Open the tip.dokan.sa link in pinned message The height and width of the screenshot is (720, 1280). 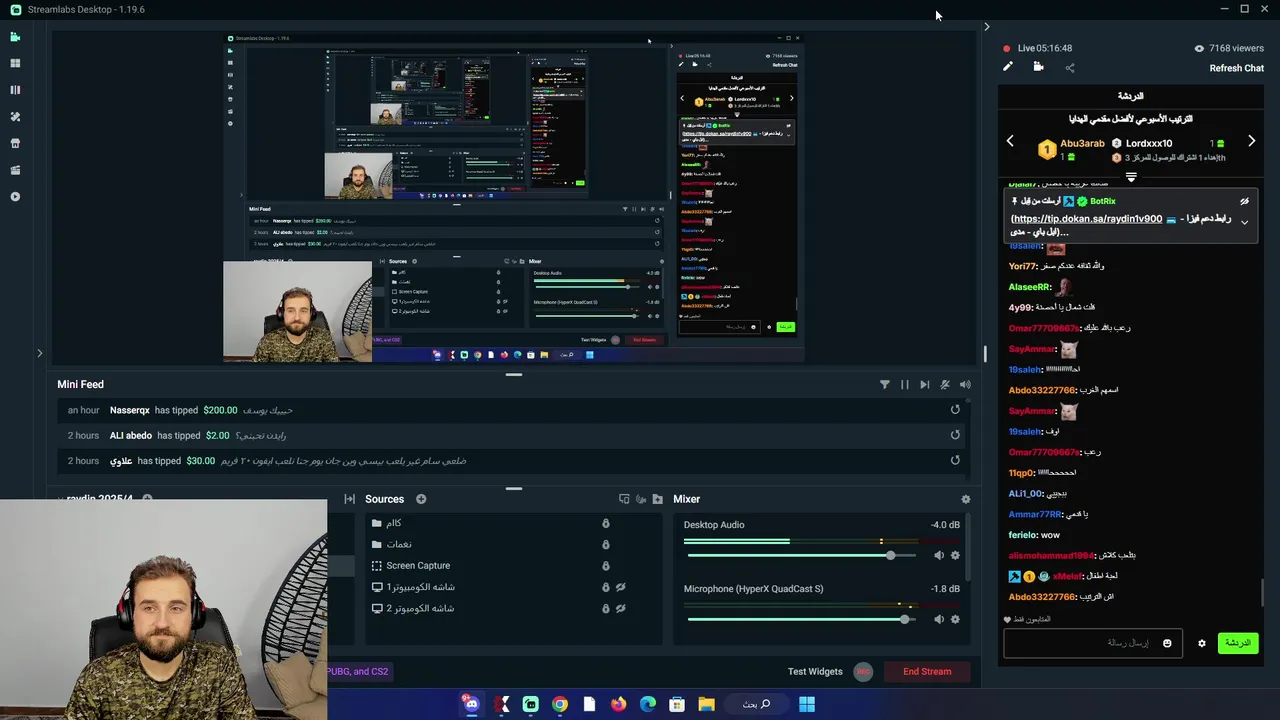pyautogui.click(x=1087, y=219)
